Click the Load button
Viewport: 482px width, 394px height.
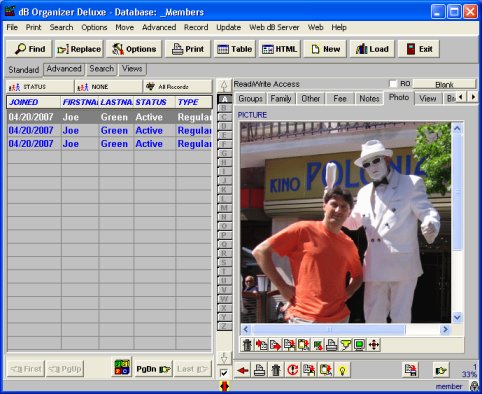click(372, 49)
